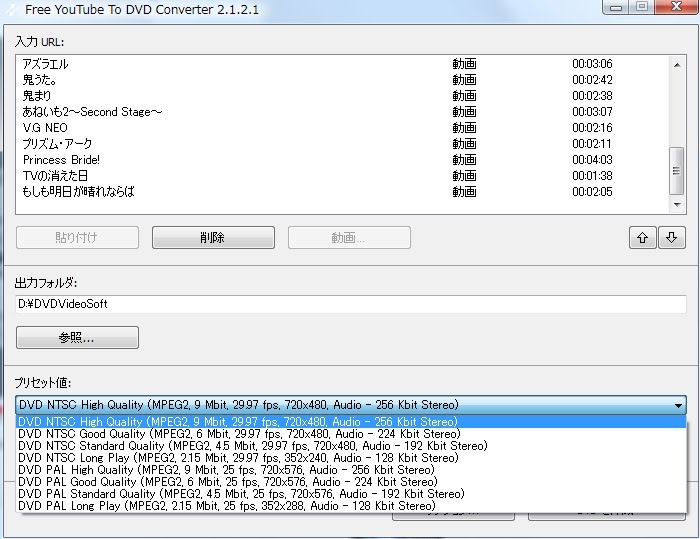Select the V.G NEO list row

[343, 128]
